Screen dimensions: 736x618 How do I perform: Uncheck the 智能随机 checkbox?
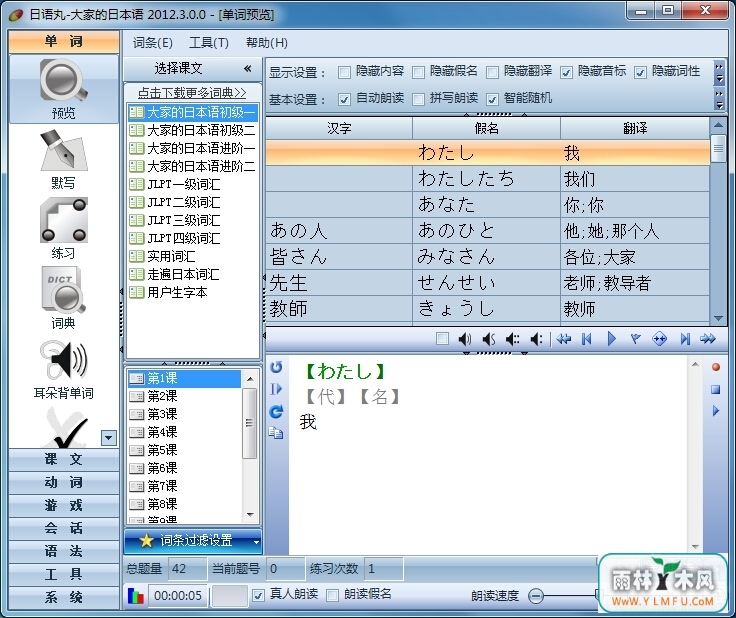[492, 99]
